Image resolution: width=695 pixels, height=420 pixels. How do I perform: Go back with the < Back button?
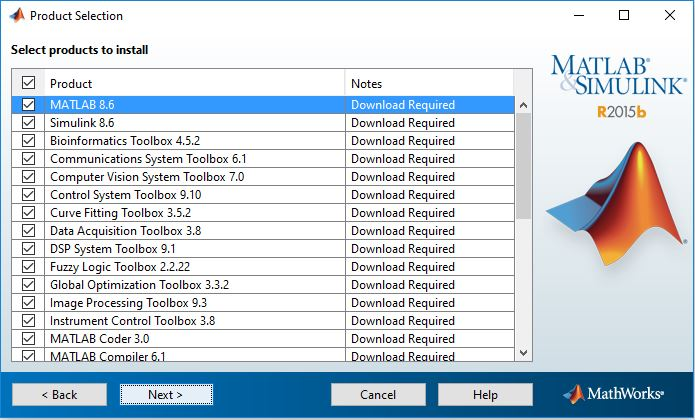pyautogui.click(x=59, y=394)
